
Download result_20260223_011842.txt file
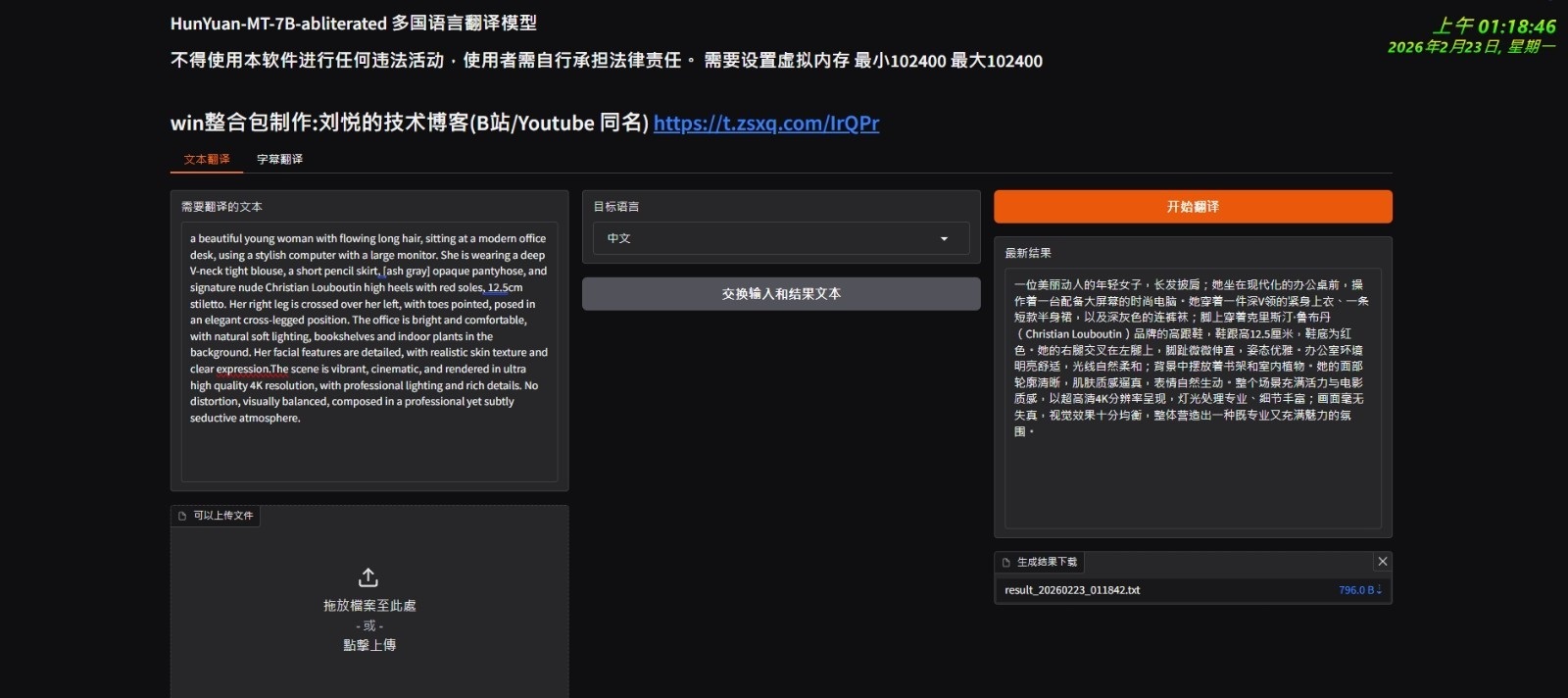point(1072,590)
